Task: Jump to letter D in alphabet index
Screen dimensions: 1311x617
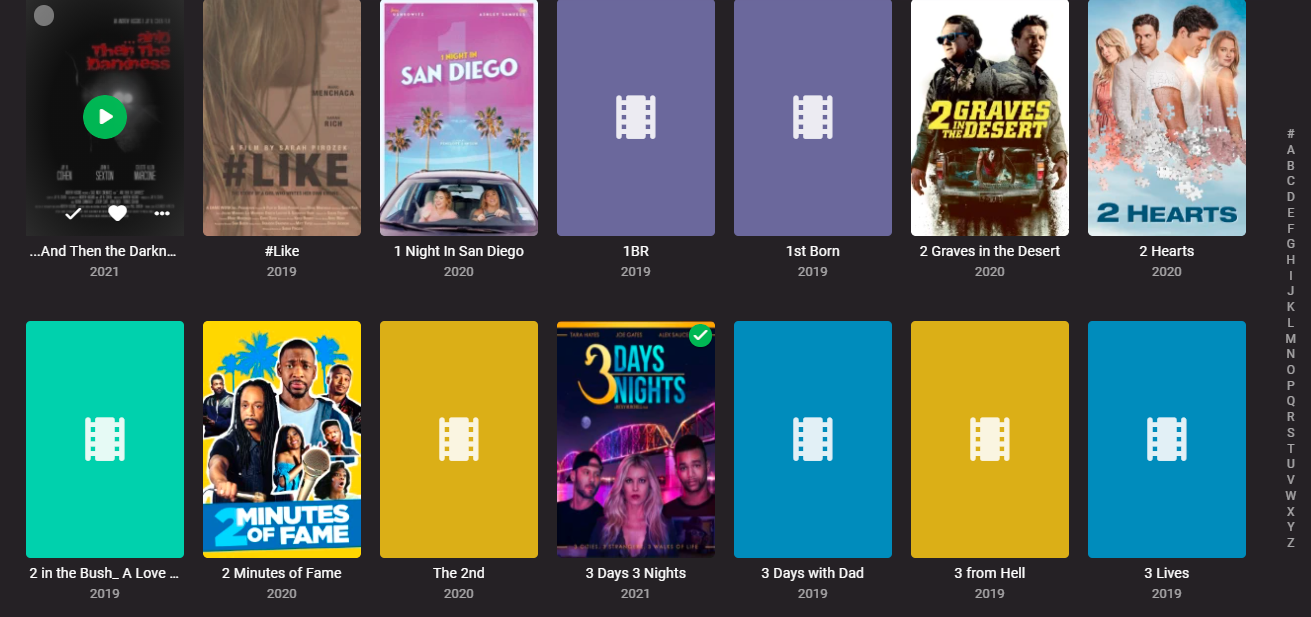Action: click(1291, 197)
